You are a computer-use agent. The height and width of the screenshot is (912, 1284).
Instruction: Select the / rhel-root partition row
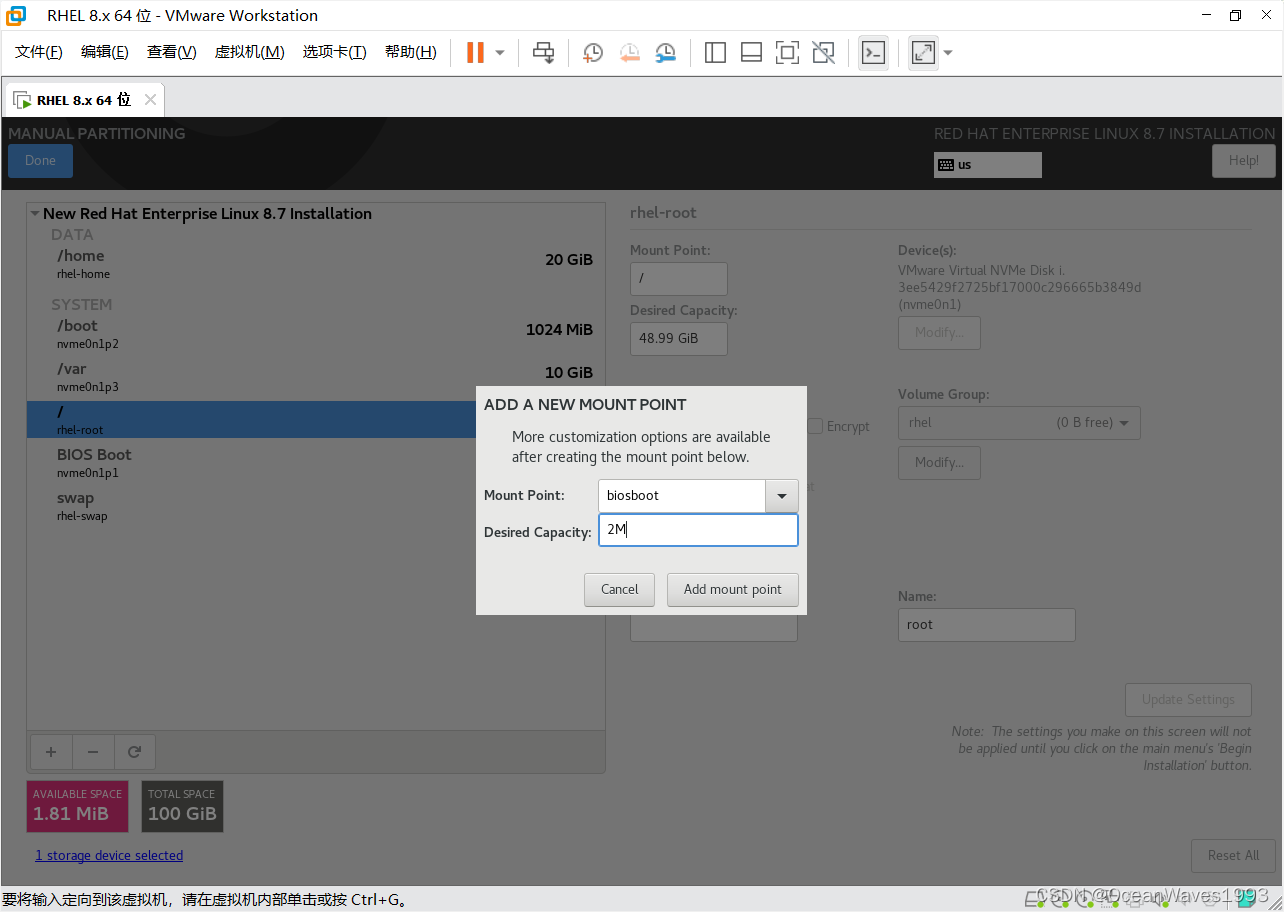[252, 420]
